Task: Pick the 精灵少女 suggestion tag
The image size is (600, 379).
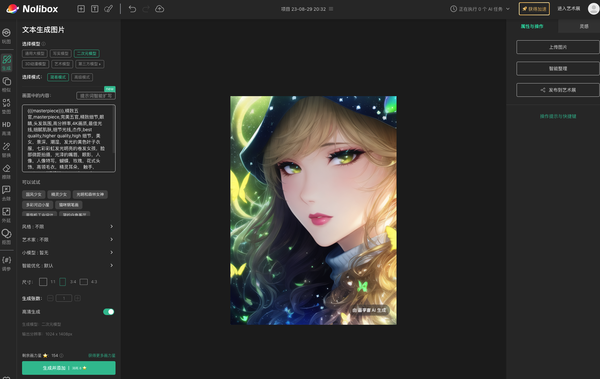Action: pos(59,194)
